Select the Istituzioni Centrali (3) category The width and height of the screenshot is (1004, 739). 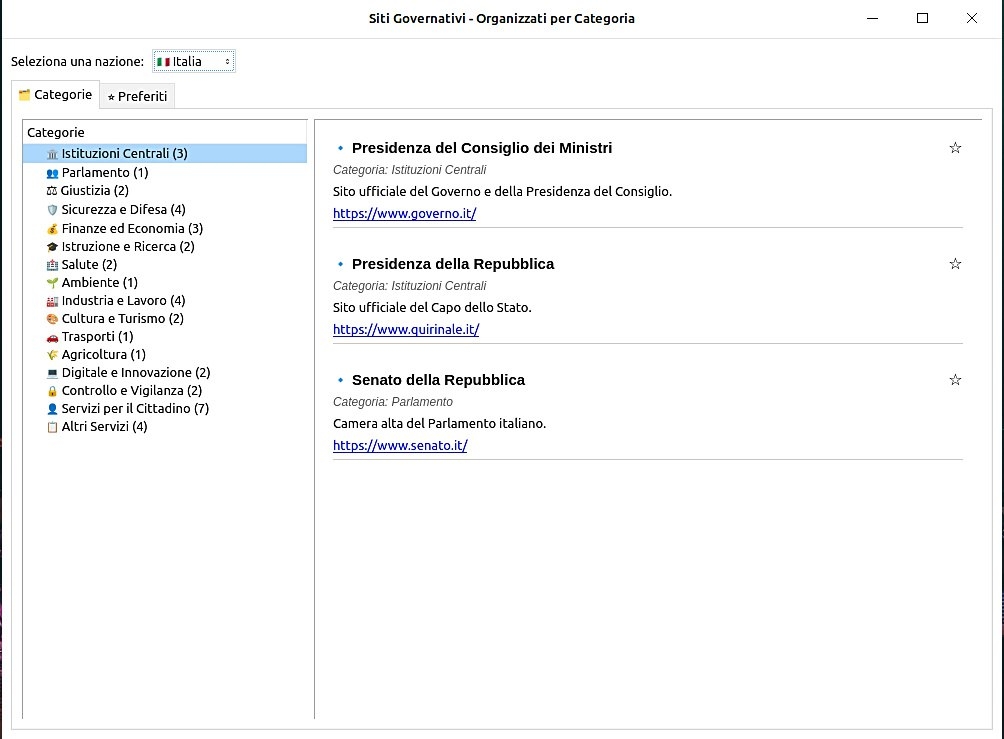[x=165, y=154]
